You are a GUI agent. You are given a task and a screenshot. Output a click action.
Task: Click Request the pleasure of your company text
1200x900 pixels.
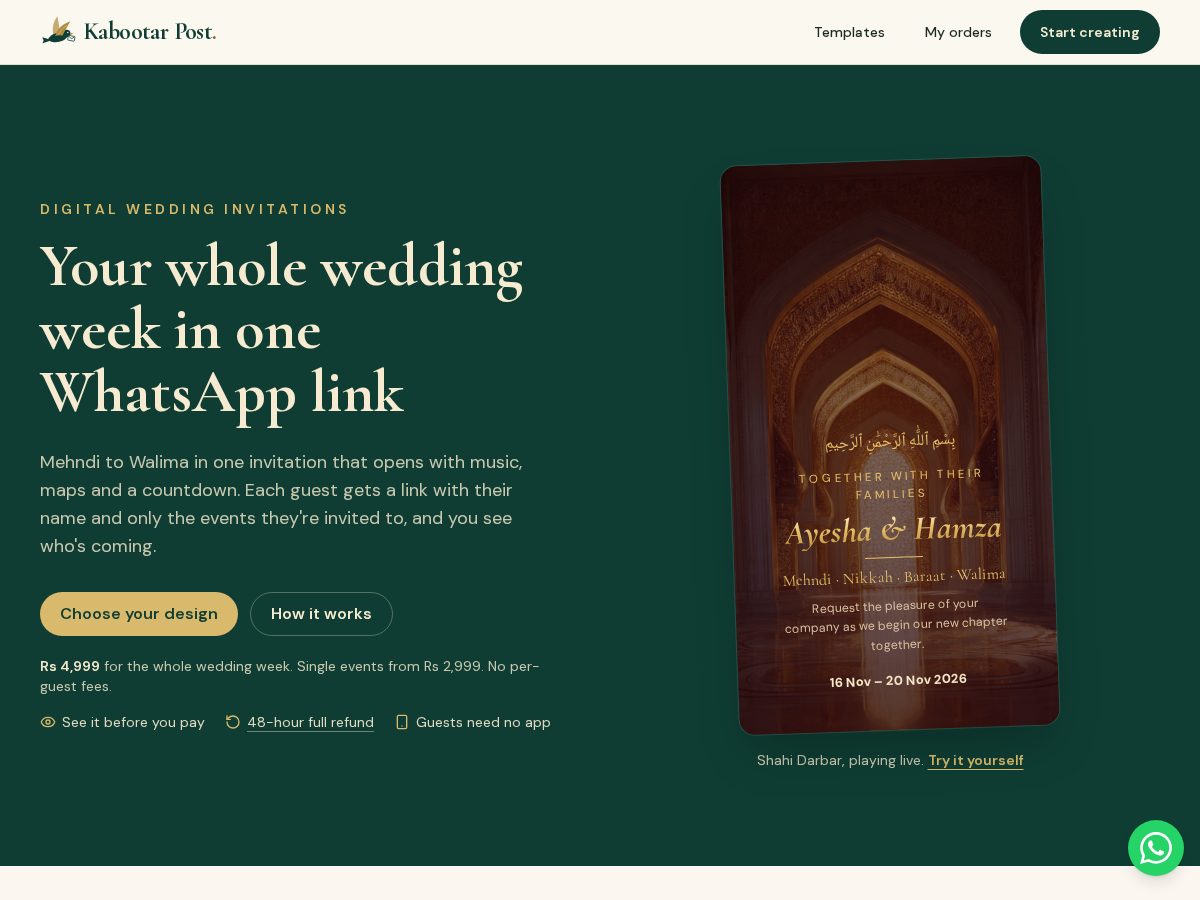point(896,625)
